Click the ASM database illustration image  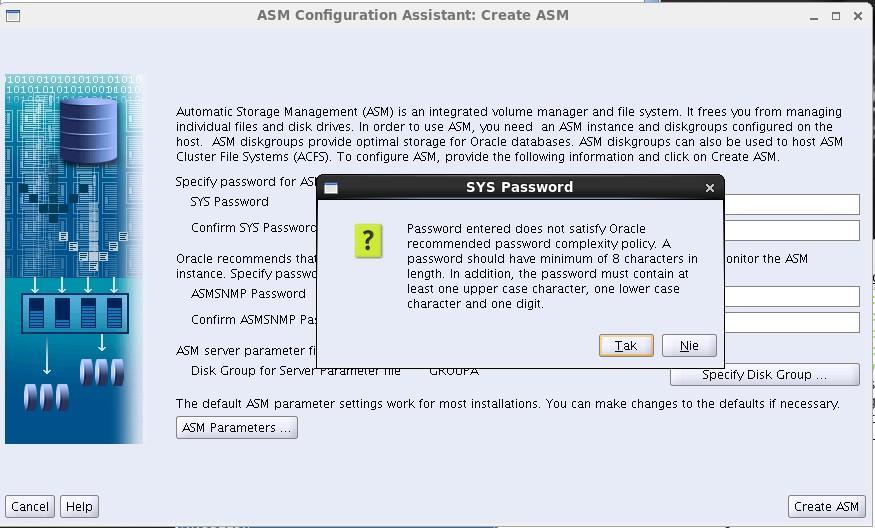74,258
